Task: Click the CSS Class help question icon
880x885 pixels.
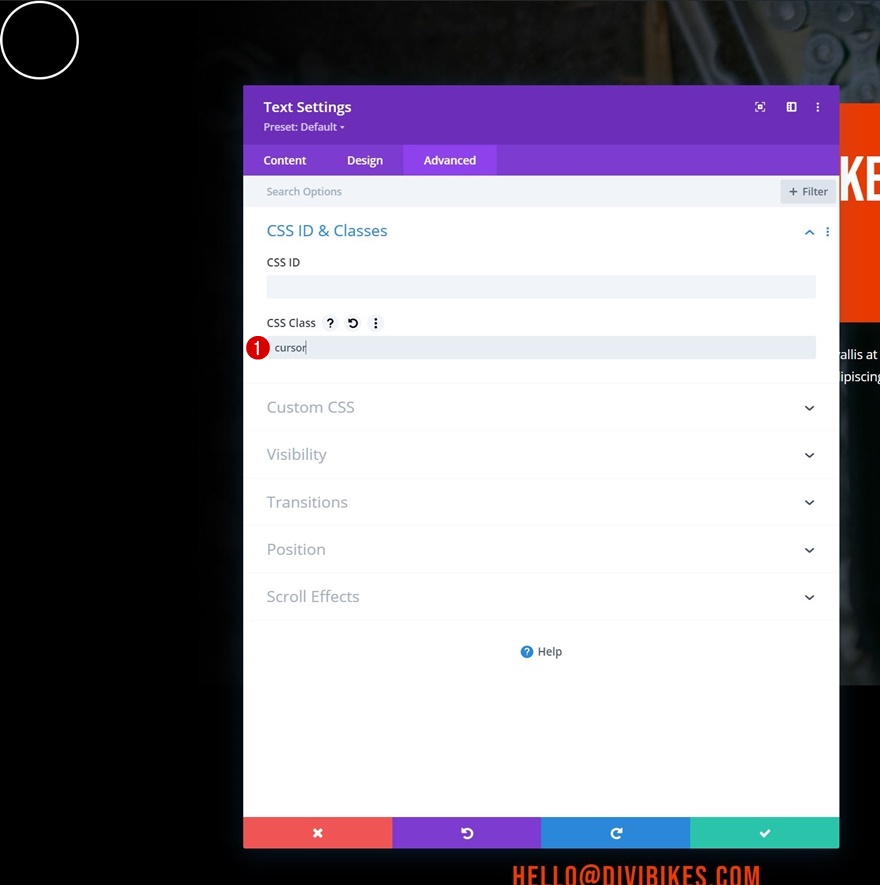Action: tap(330, 323)
